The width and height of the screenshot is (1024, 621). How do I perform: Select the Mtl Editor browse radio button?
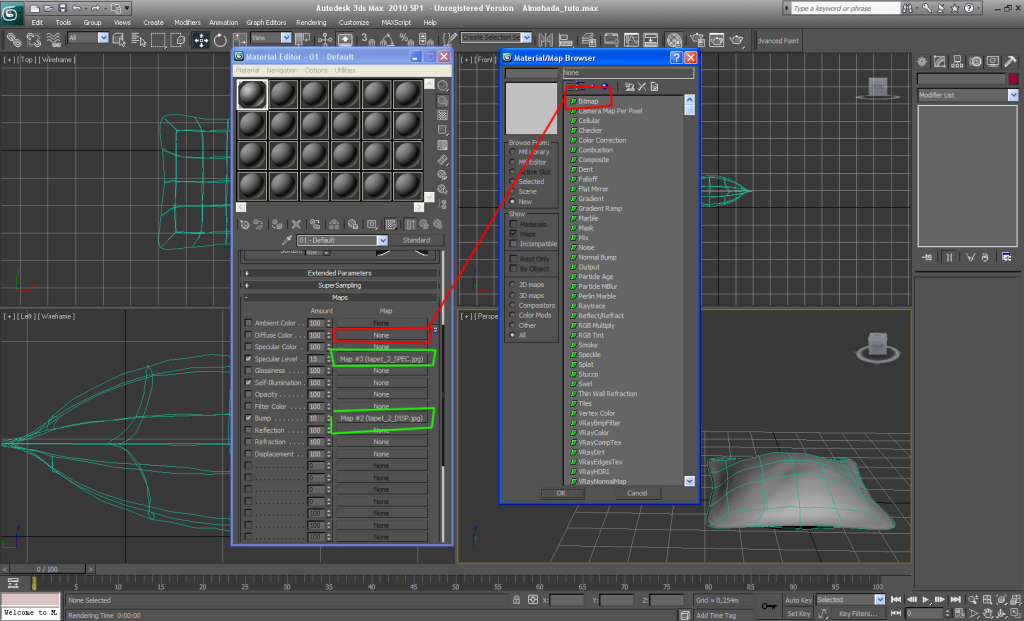513,162
